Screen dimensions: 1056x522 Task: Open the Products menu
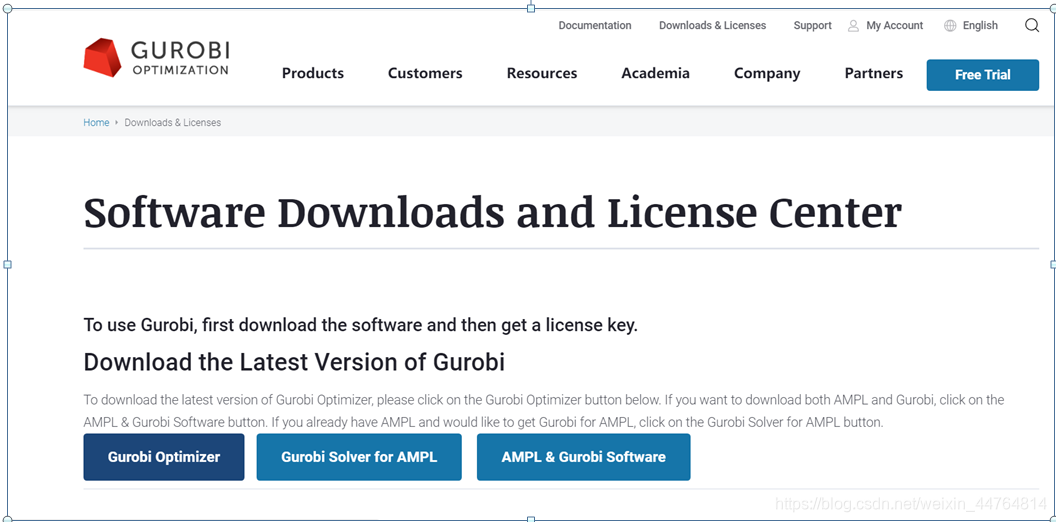click(x=312, y=73)
